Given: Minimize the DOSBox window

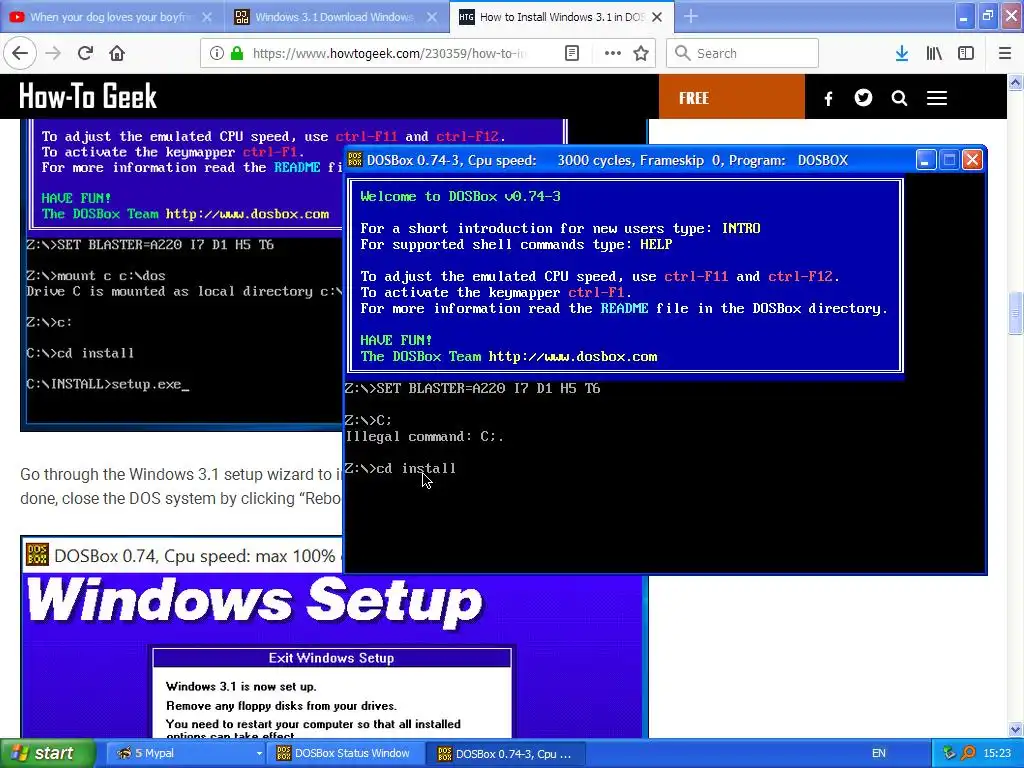Looking at the screenshot, I should point(925,160).
